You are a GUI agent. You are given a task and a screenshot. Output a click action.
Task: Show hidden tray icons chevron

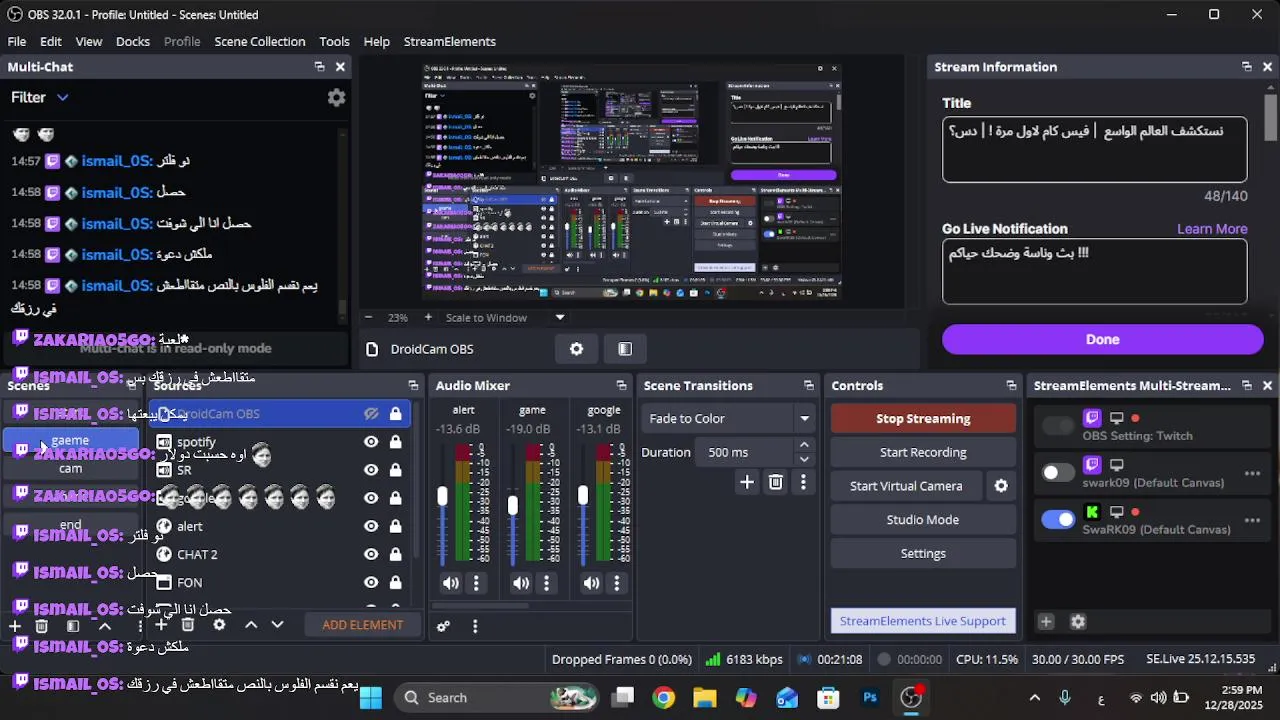[1034, 698]
